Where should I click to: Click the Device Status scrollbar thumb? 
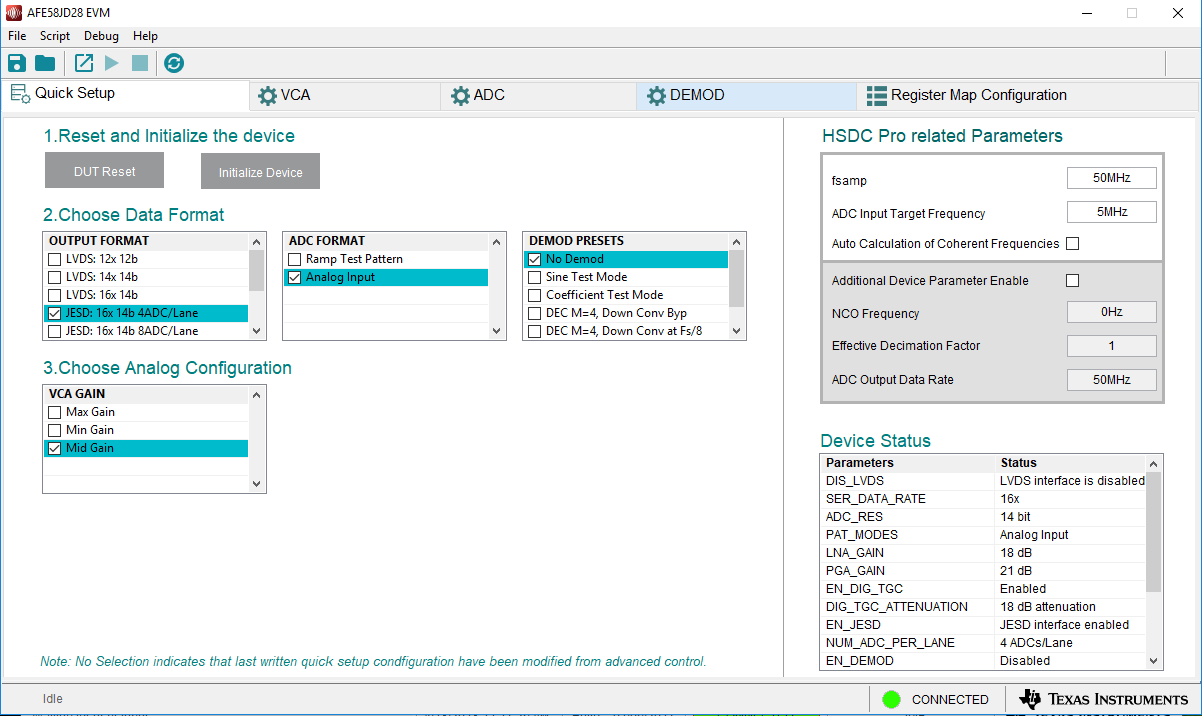tap(1154, 531)
